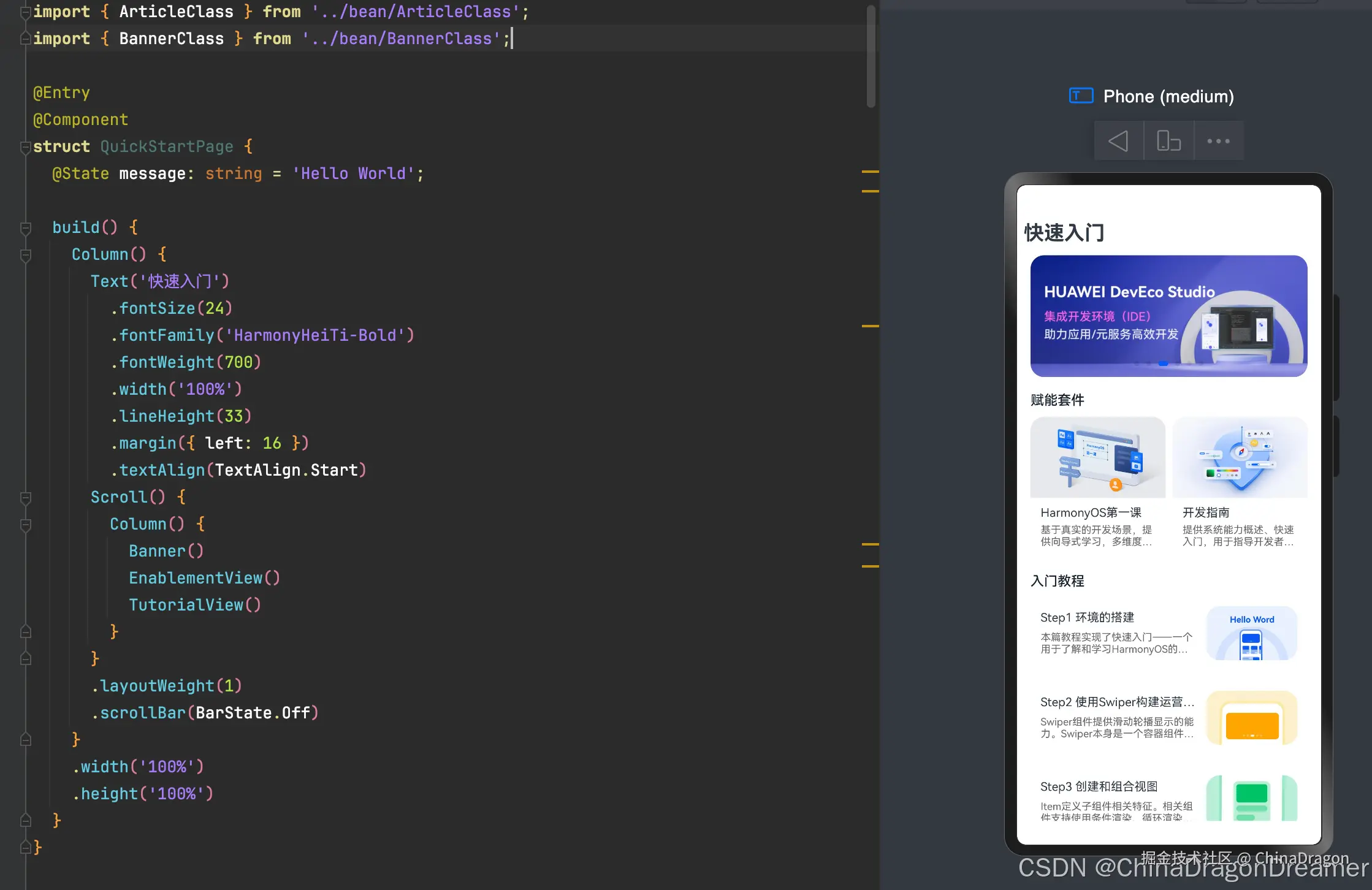This screenshot has width=1372, height=890.
Task: Click the Phone (medium) device icon
Action: tap(1081, 96)
